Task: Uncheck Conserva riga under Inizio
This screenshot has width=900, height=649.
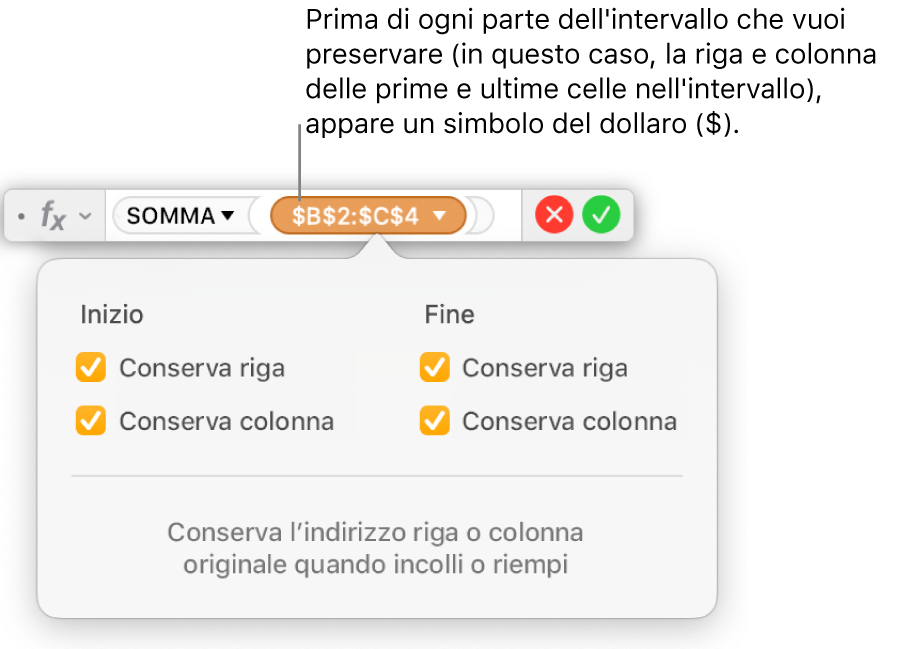Action: point(91,368)
